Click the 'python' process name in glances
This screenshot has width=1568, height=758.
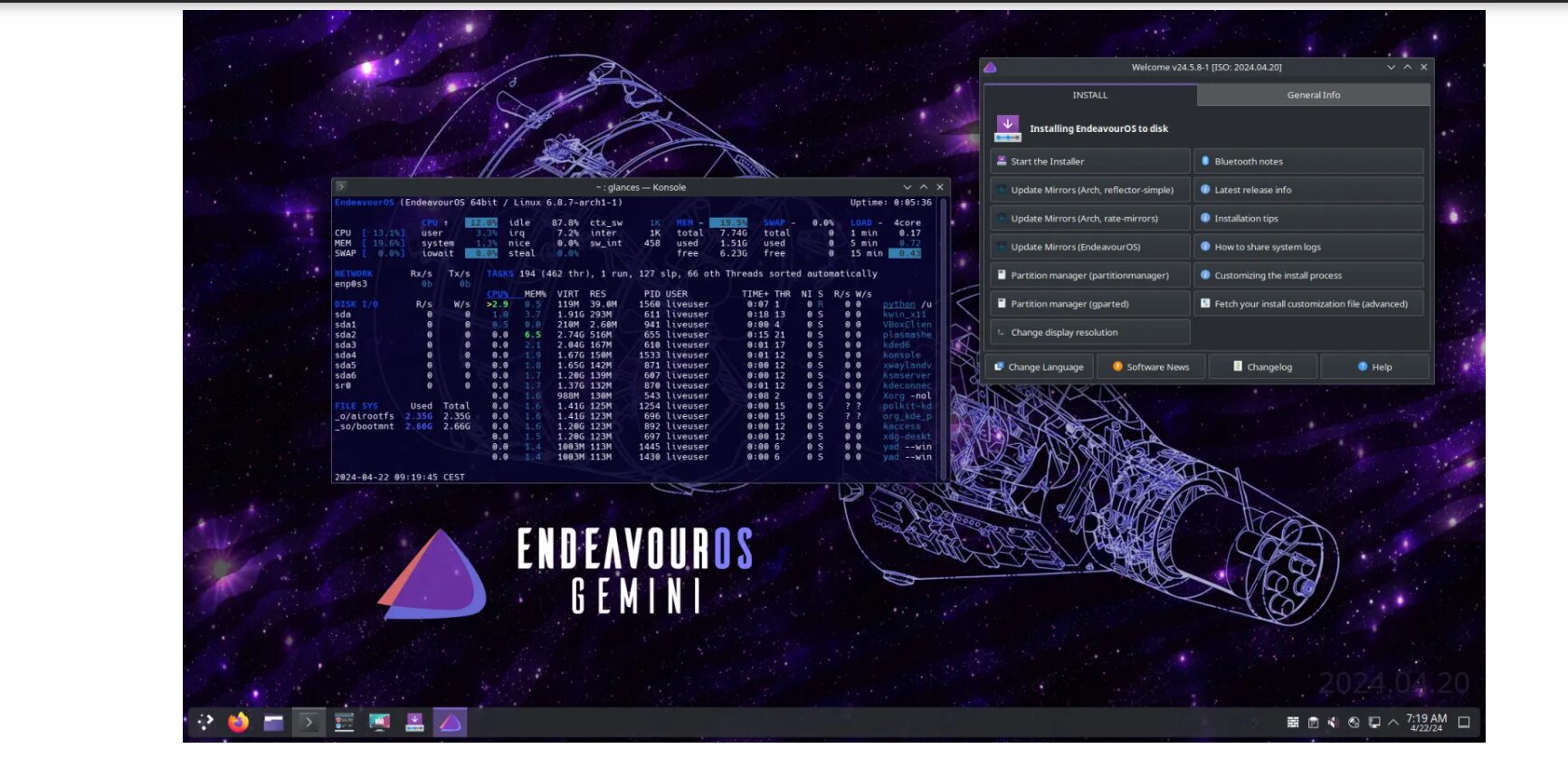(x=899, y=304)
